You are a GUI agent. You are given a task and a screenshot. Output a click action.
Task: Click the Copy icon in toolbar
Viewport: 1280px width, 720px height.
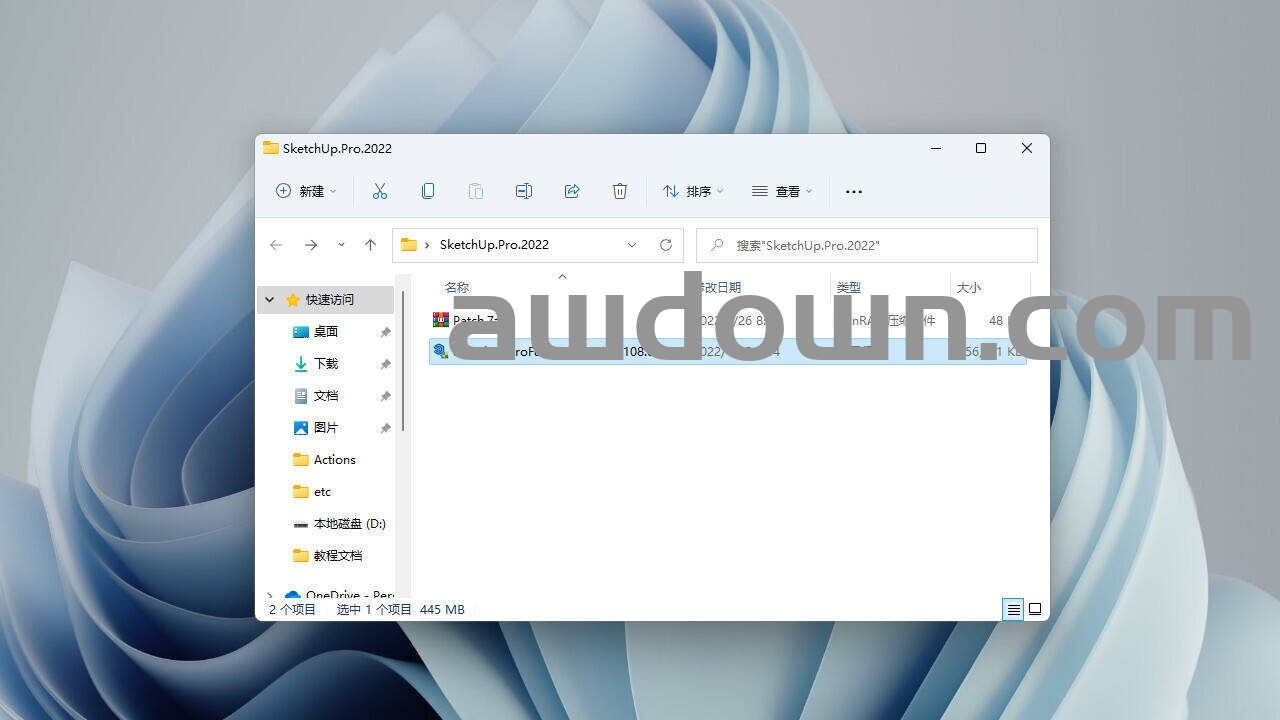pyautogui.click(x=428, y=191)
